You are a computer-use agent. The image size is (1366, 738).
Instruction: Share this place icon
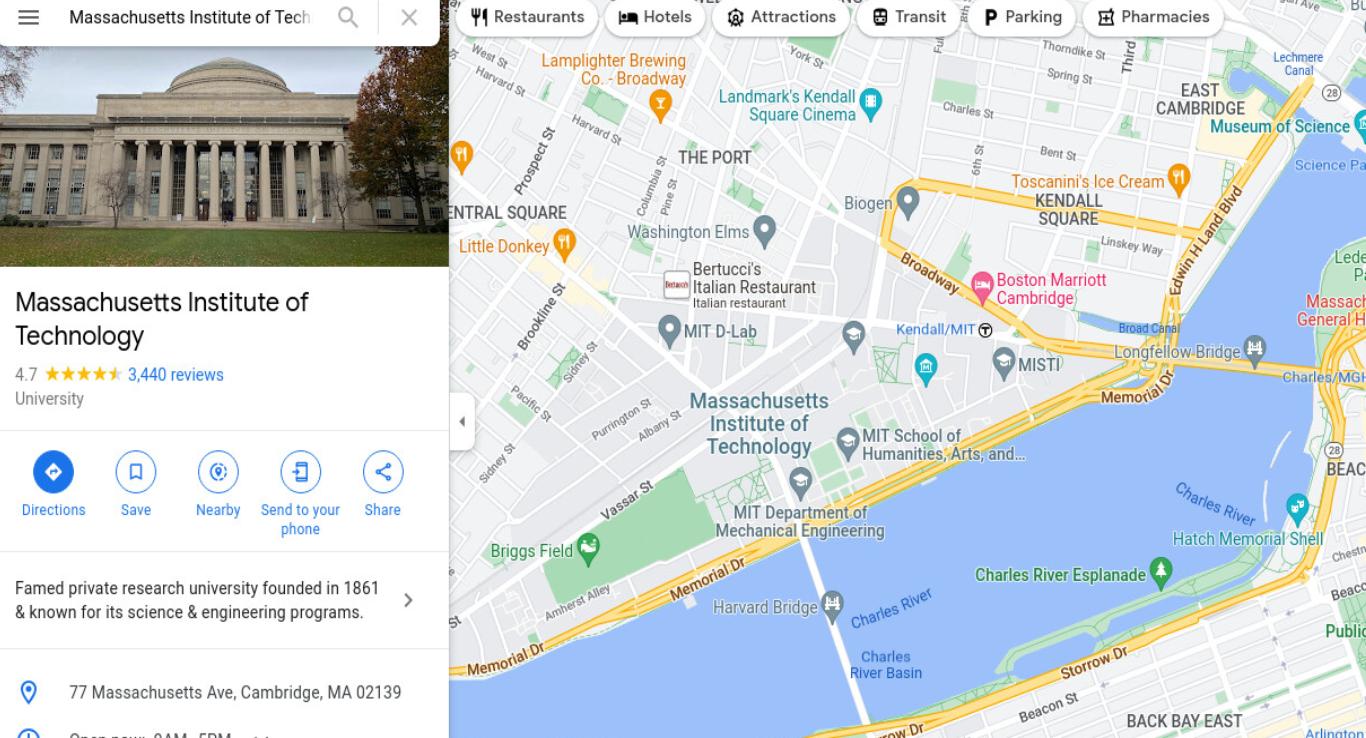[x=383, y=472]
